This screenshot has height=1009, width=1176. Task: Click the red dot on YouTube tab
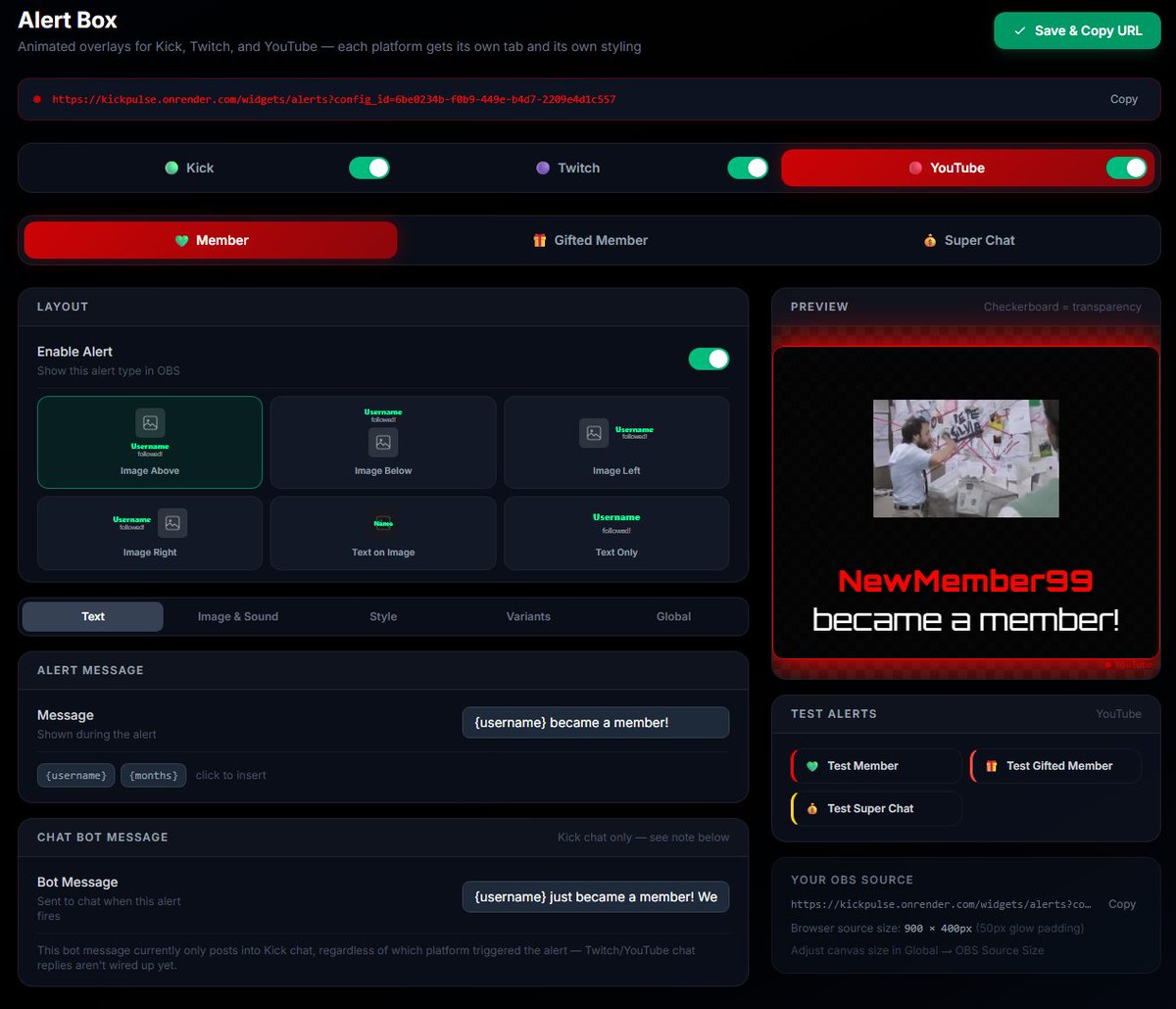pyautogui.click(x=915, y=168)
